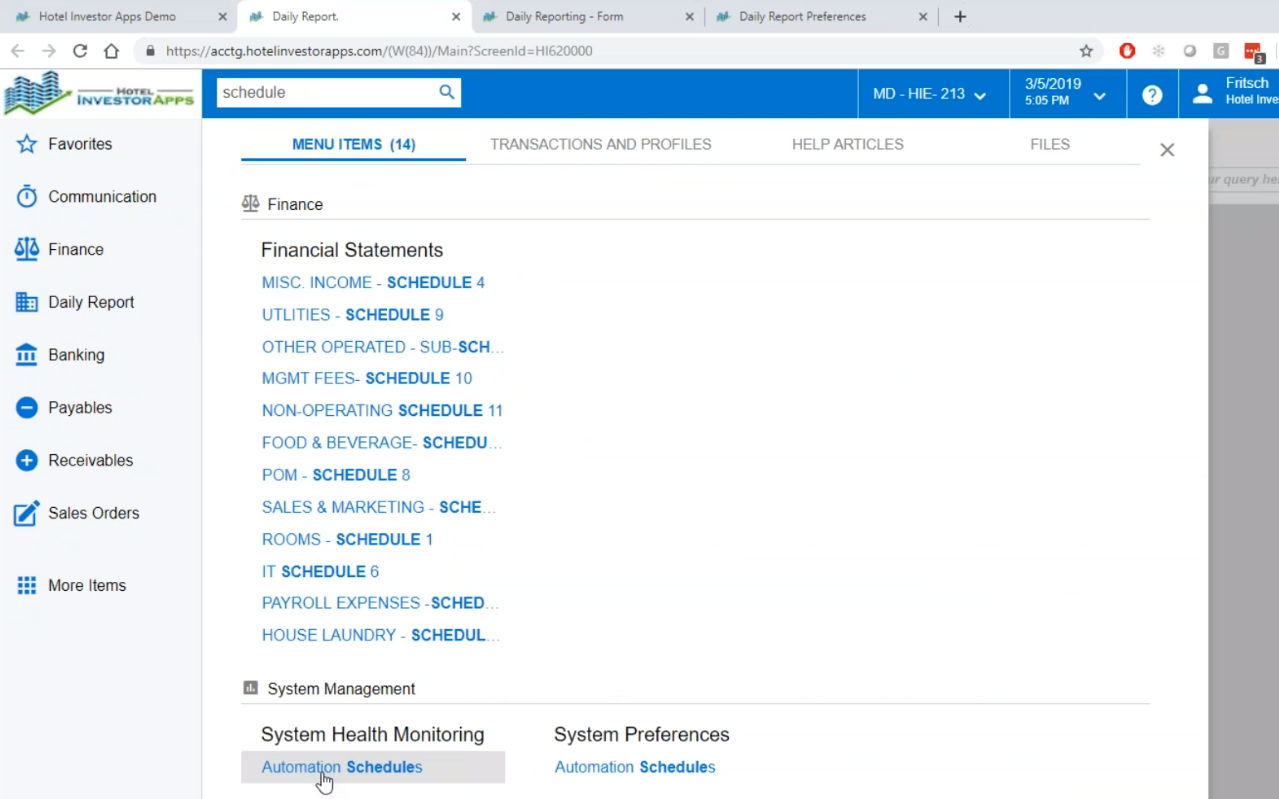
Task: Open a new browser tab
Action: point(960,17)
